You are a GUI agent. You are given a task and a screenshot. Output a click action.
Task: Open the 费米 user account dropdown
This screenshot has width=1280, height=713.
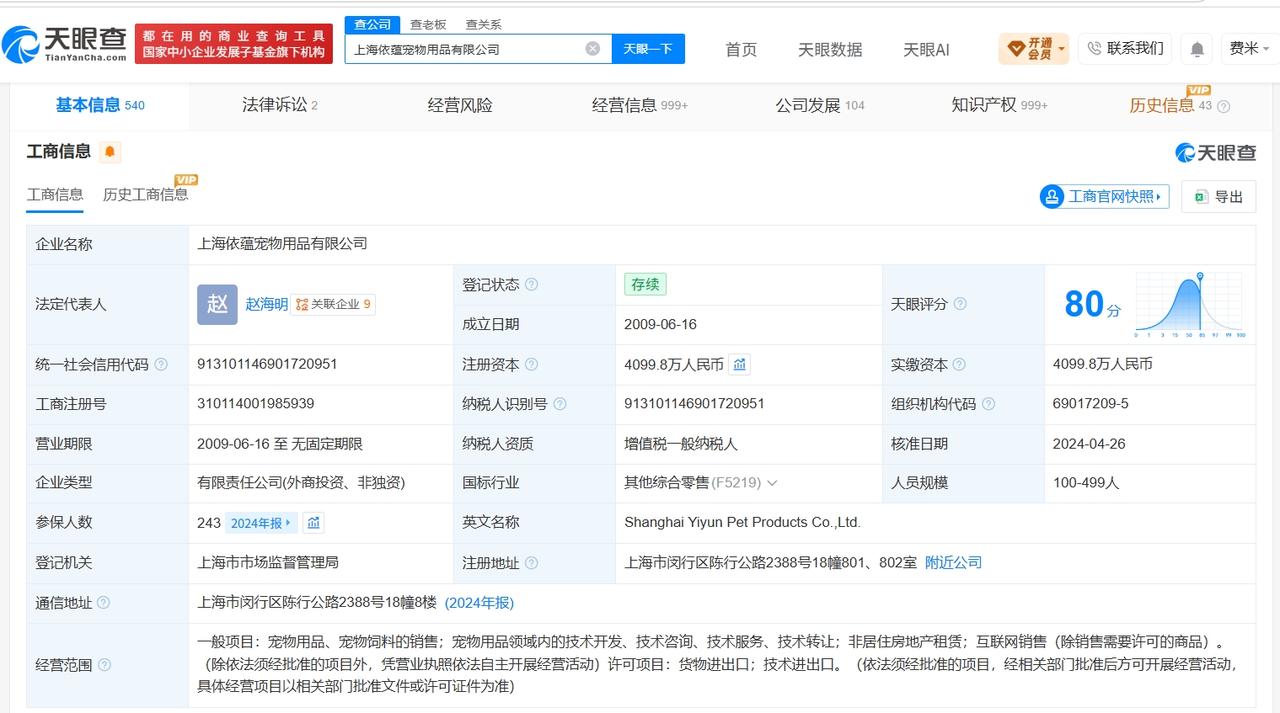1249,48
